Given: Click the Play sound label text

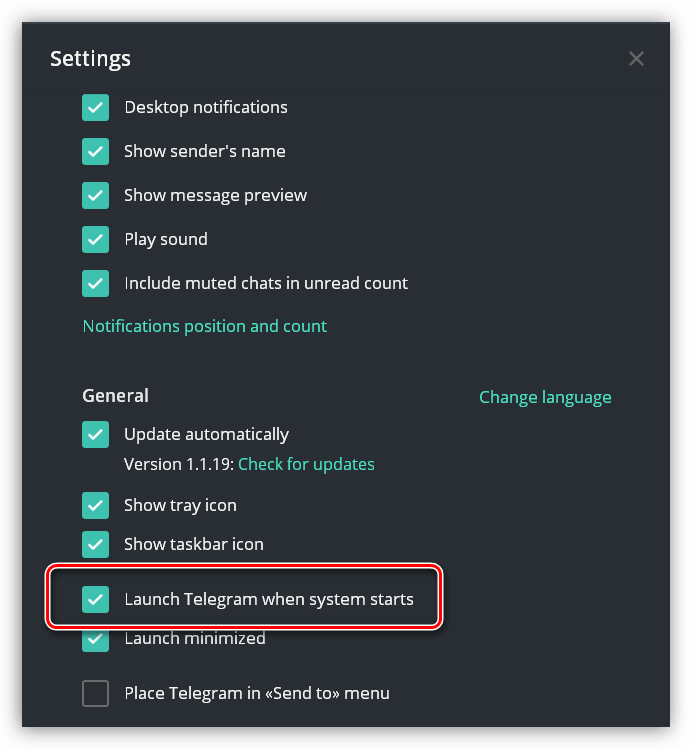Looking at the screenshot, I should click(x=165, y=239).
